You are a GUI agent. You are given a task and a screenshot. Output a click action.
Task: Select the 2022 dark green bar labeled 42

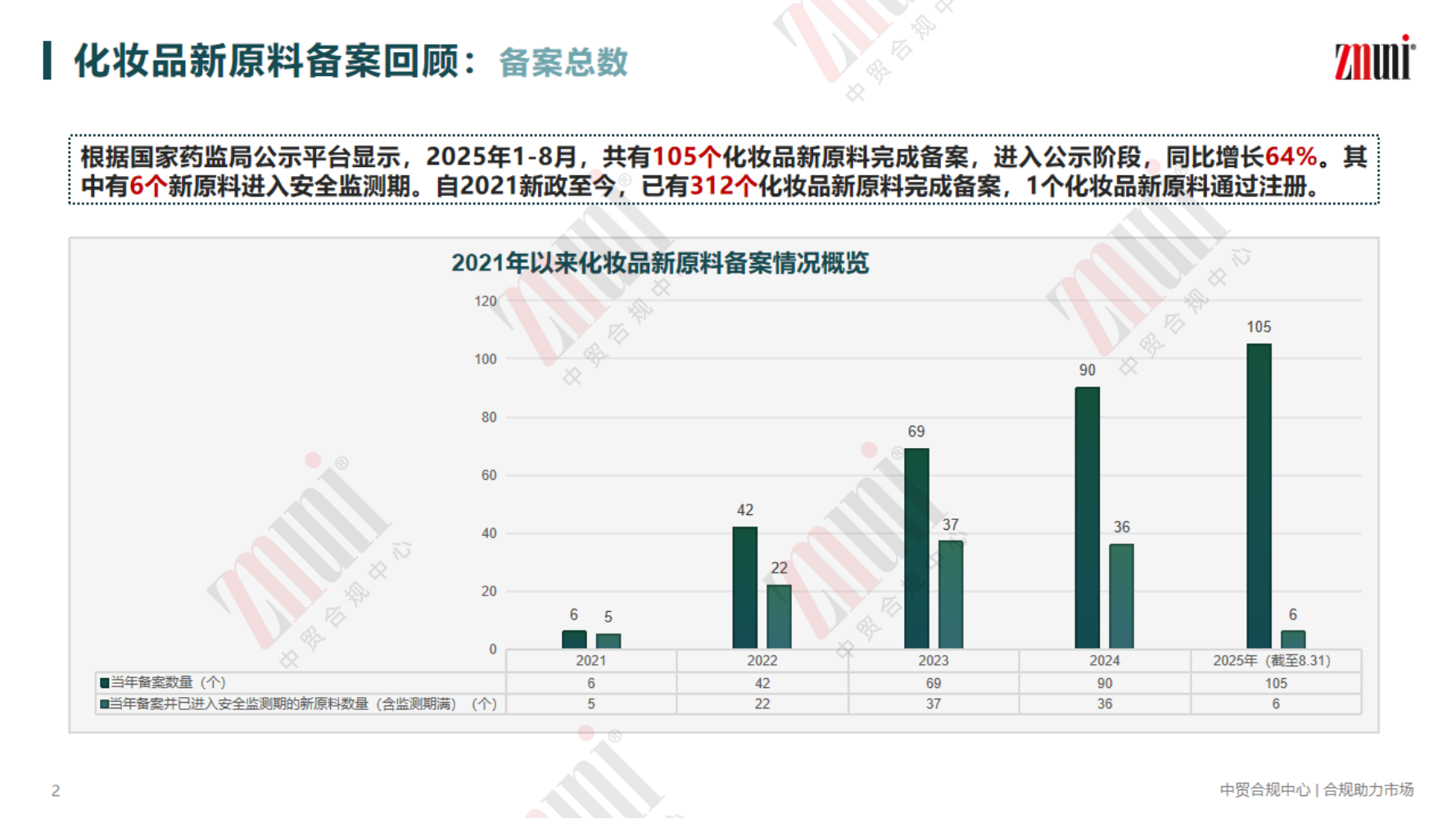tap(745, 588)
